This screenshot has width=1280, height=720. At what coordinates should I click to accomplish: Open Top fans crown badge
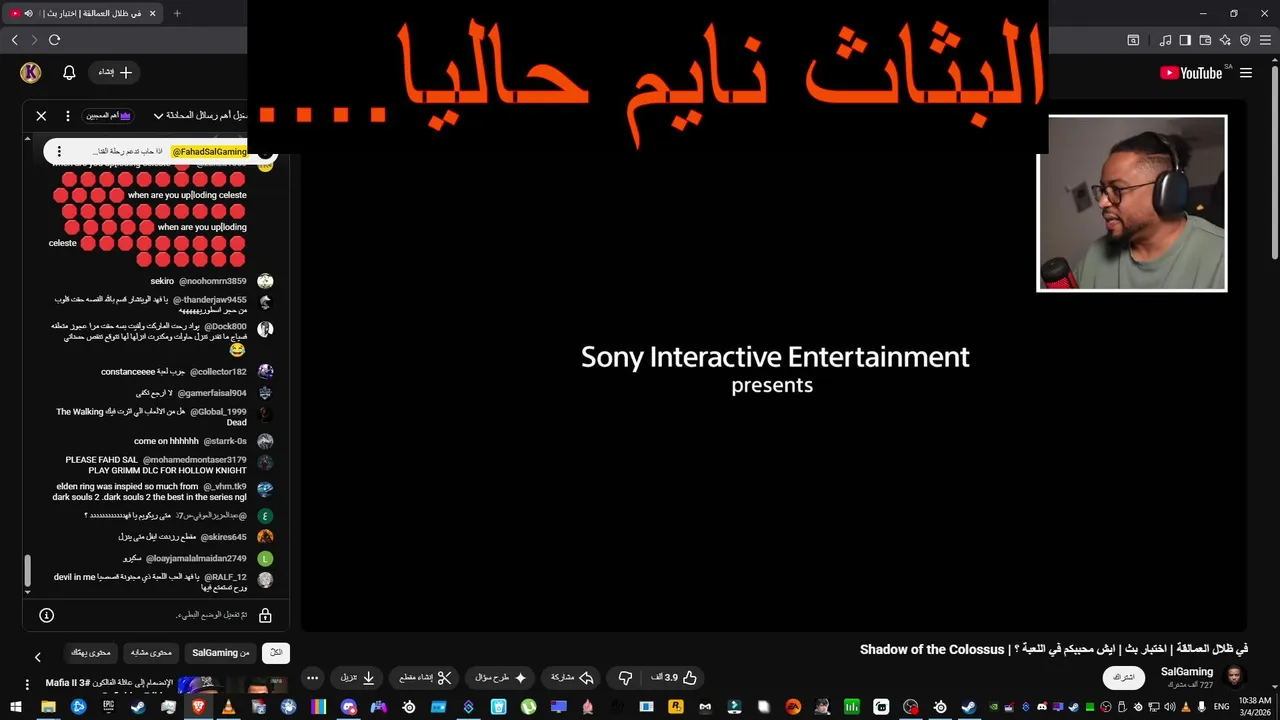tap(110, 116)
